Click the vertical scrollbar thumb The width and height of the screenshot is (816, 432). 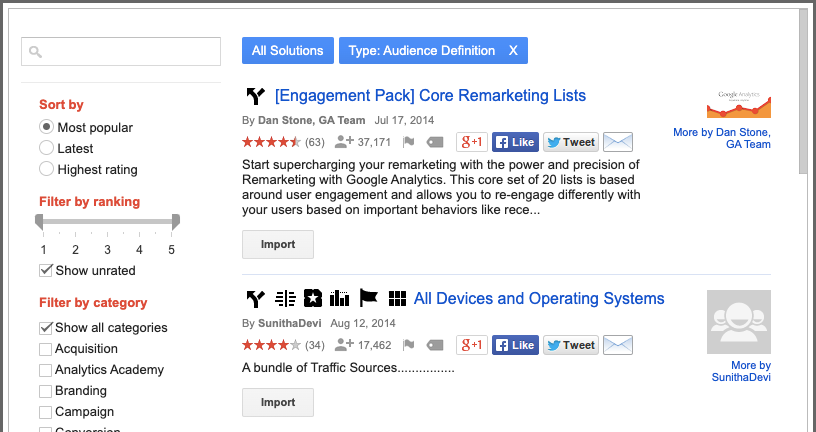pyautogui.click(x=804, y=93)
